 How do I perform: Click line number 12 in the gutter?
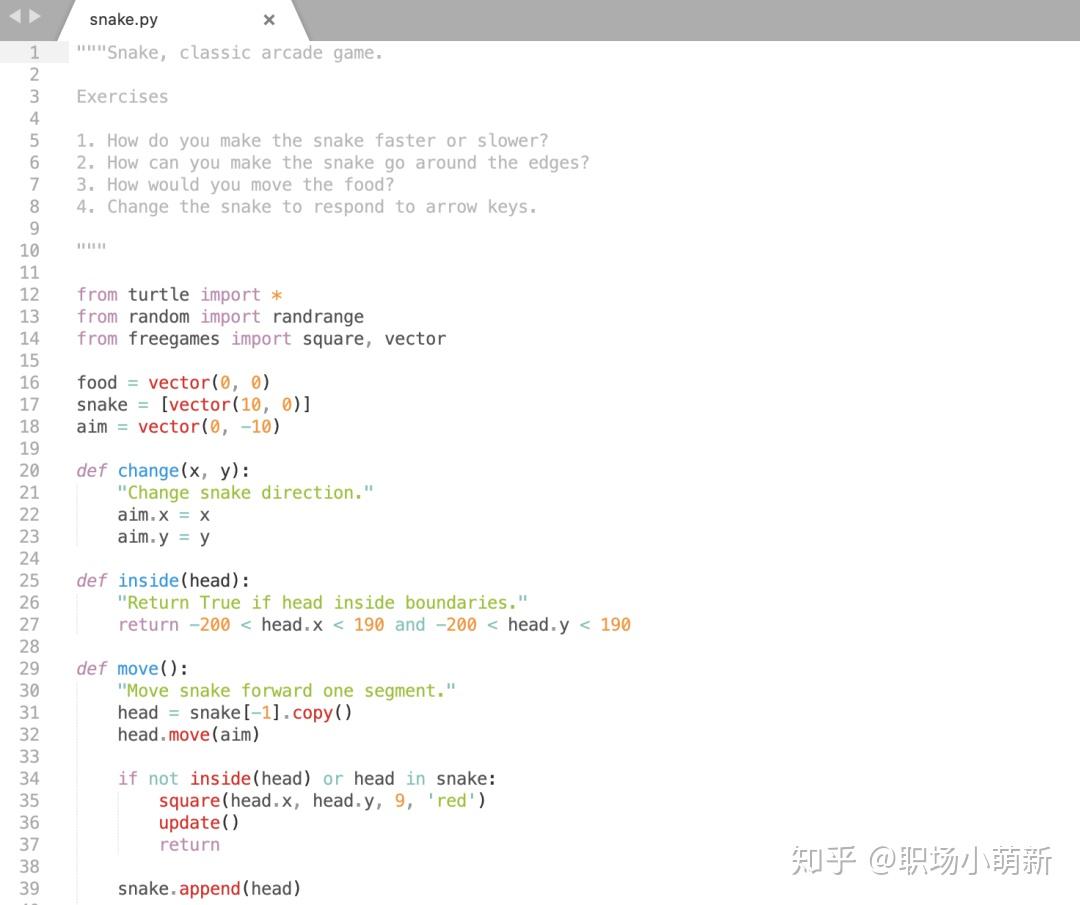tap(30, 294)
